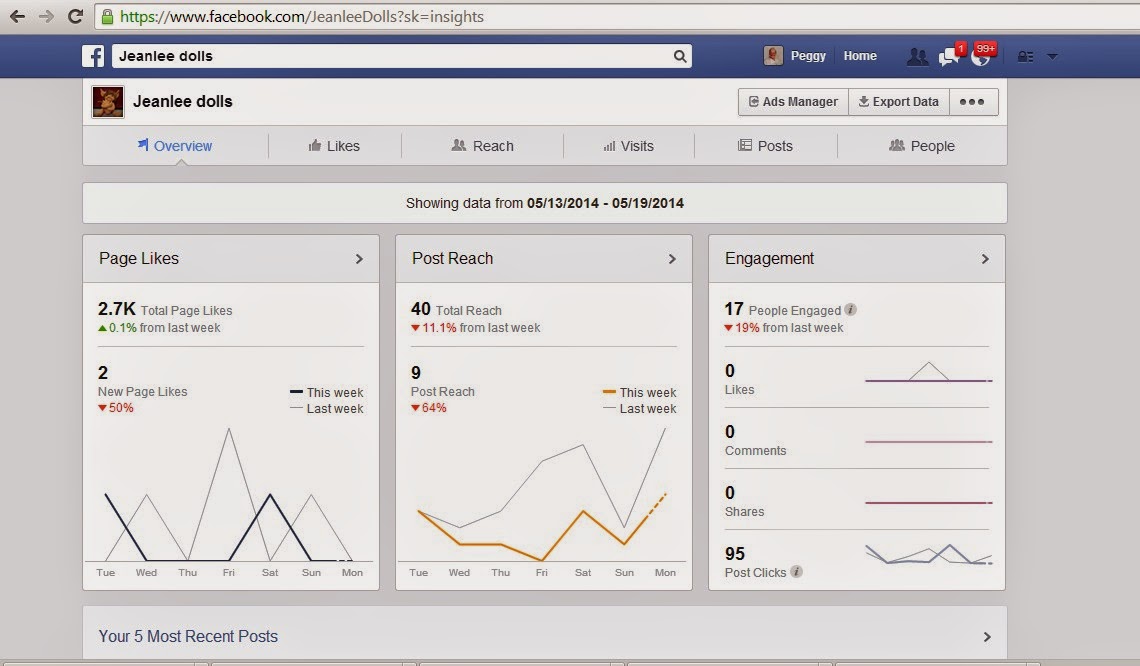Click the Post Clicks info tooltip icon
The width and height of the screenshot is (1140, 666).
(x=797, y=572)
